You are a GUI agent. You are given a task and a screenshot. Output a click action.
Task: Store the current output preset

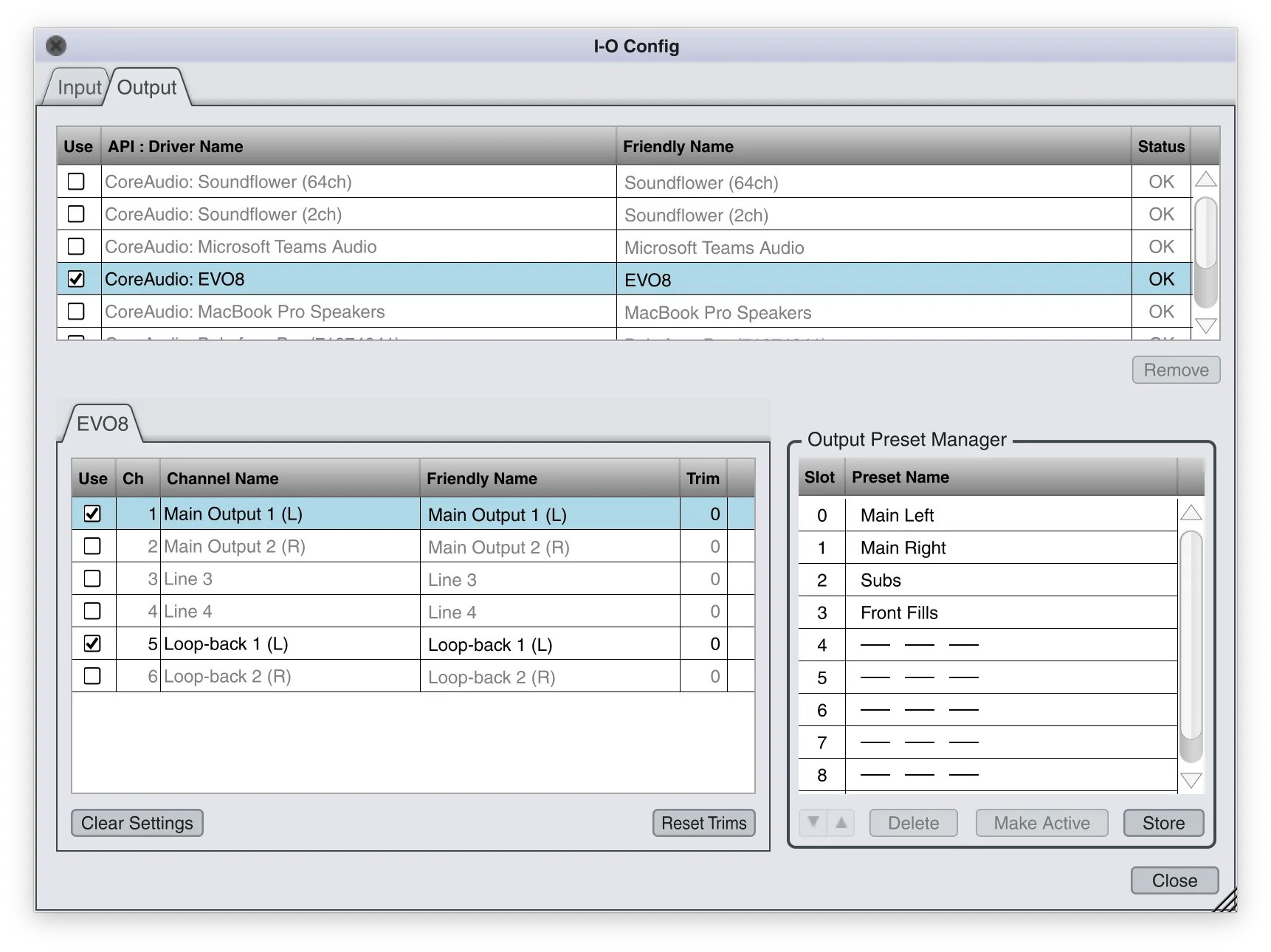[1163, 822]
